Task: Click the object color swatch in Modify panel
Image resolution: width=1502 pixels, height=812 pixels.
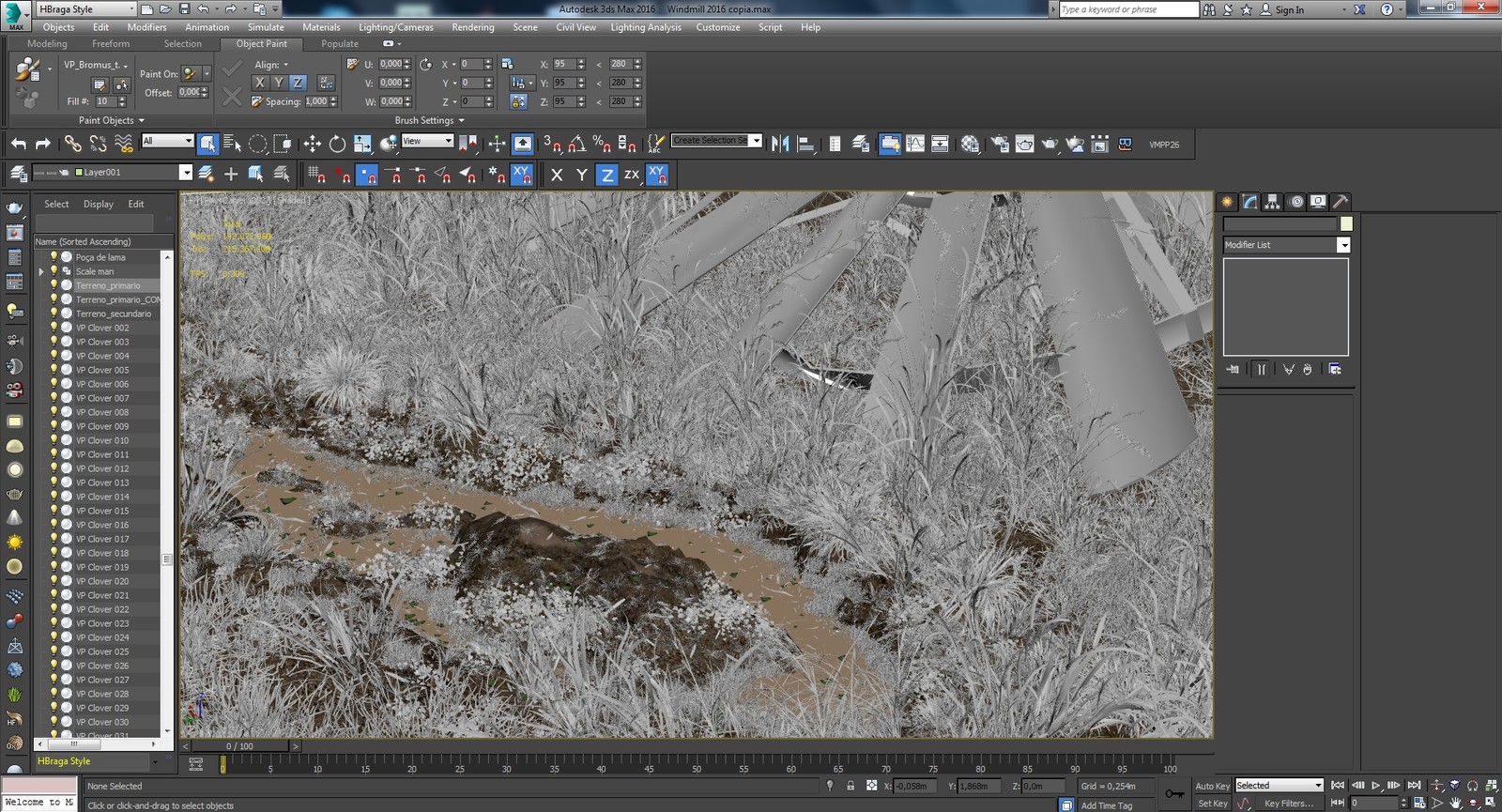Action: 1346,223
